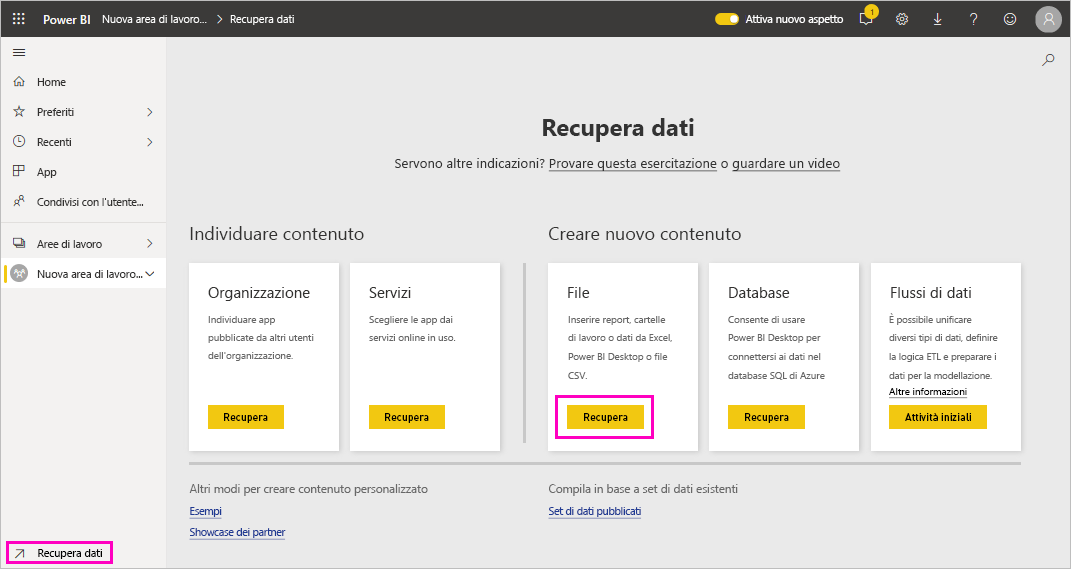Open the Esempi link

206,511
